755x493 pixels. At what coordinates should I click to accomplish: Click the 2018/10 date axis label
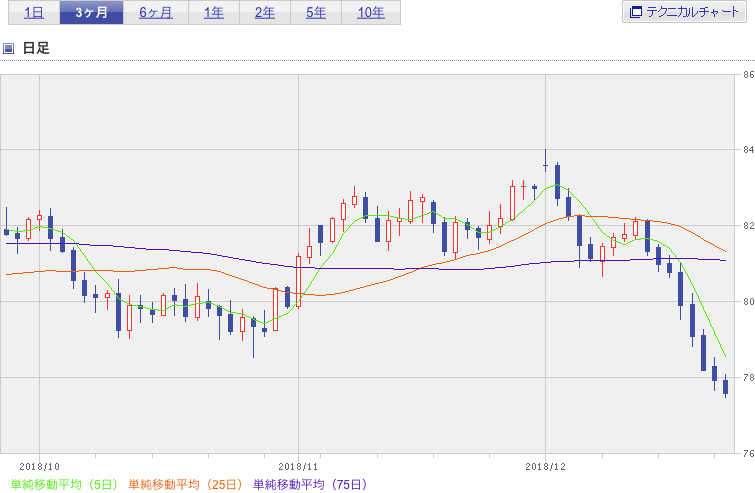(39, 467)
